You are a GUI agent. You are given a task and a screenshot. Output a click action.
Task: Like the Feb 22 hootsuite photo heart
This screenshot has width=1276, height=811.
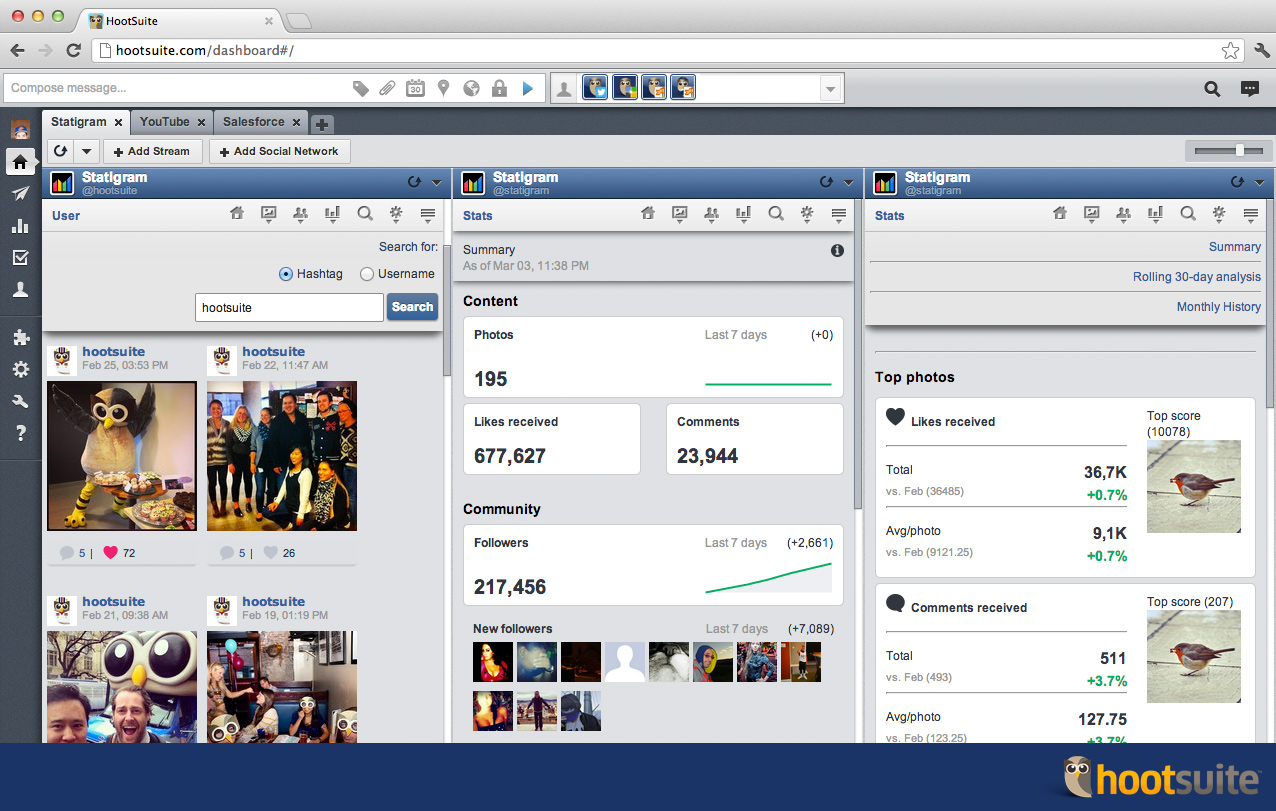click(x=270, y=552)
